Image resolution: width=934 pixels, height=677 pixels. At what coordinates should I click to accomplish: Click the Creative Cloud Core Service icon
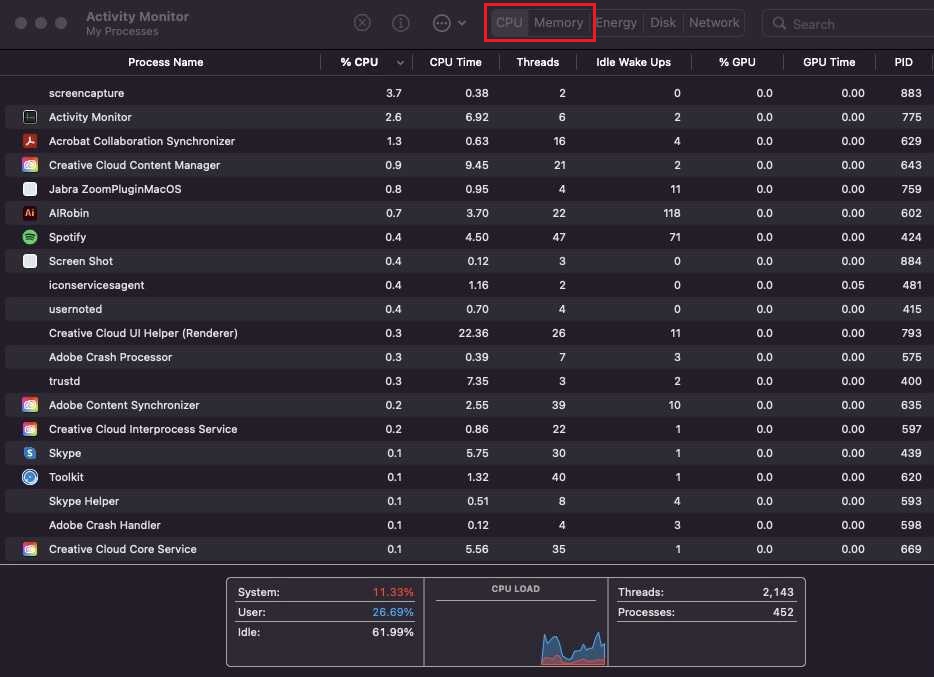[x=30, y=549]
